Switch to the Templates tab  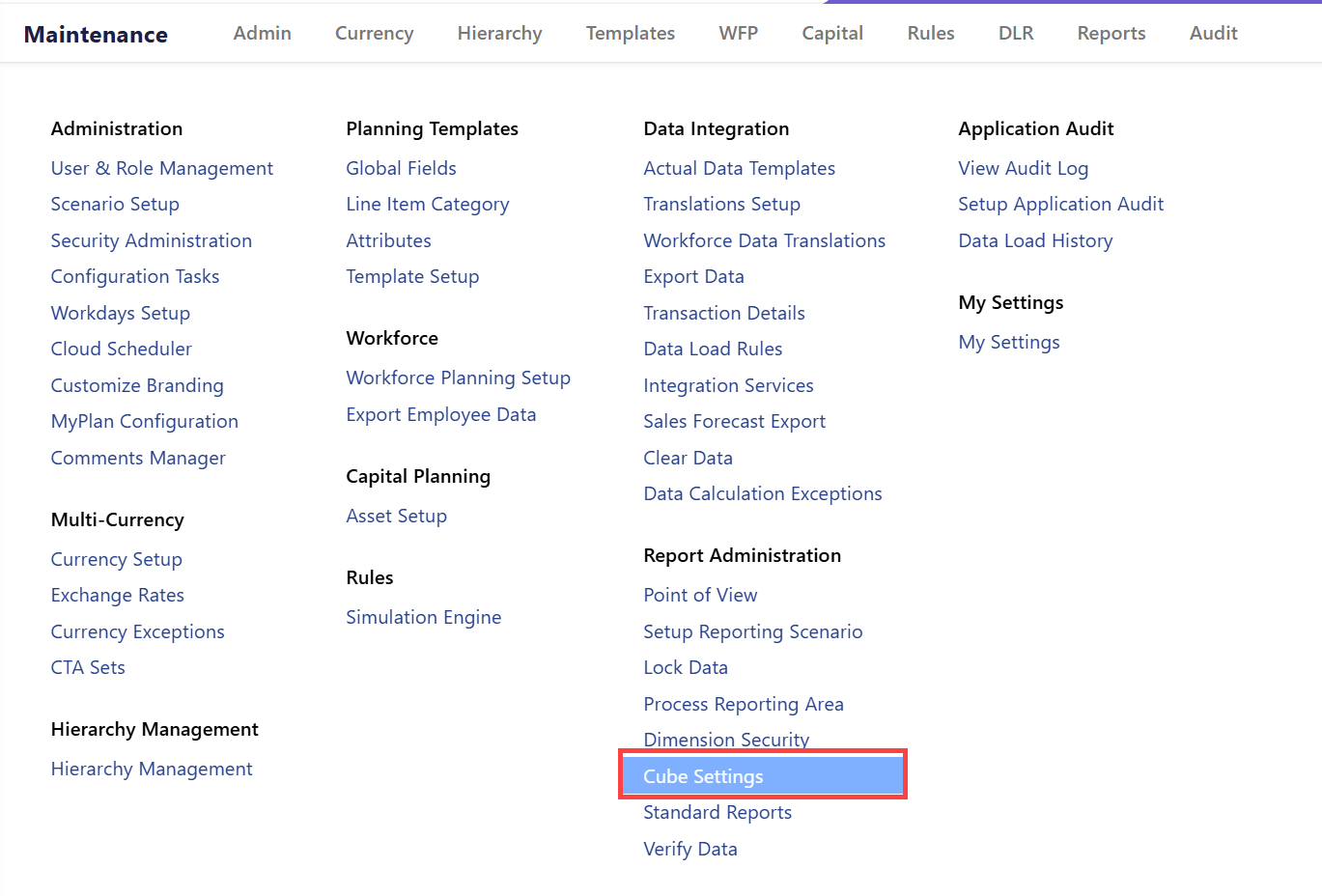(x=630, y=33)
